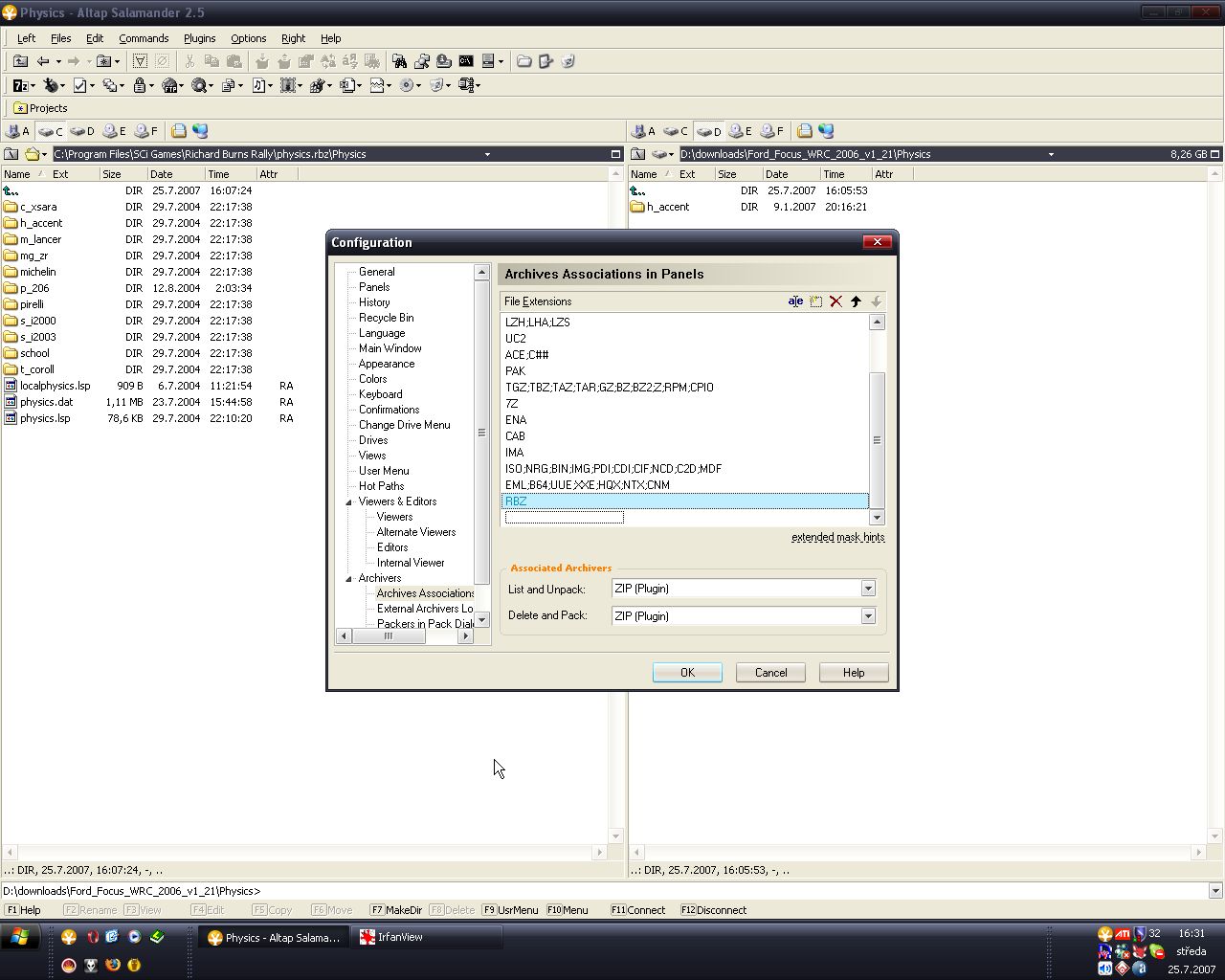Click the Help button in Configuration dialog
The width and height of the screenshot is (1225, 980).
click(x=854, y=673)
